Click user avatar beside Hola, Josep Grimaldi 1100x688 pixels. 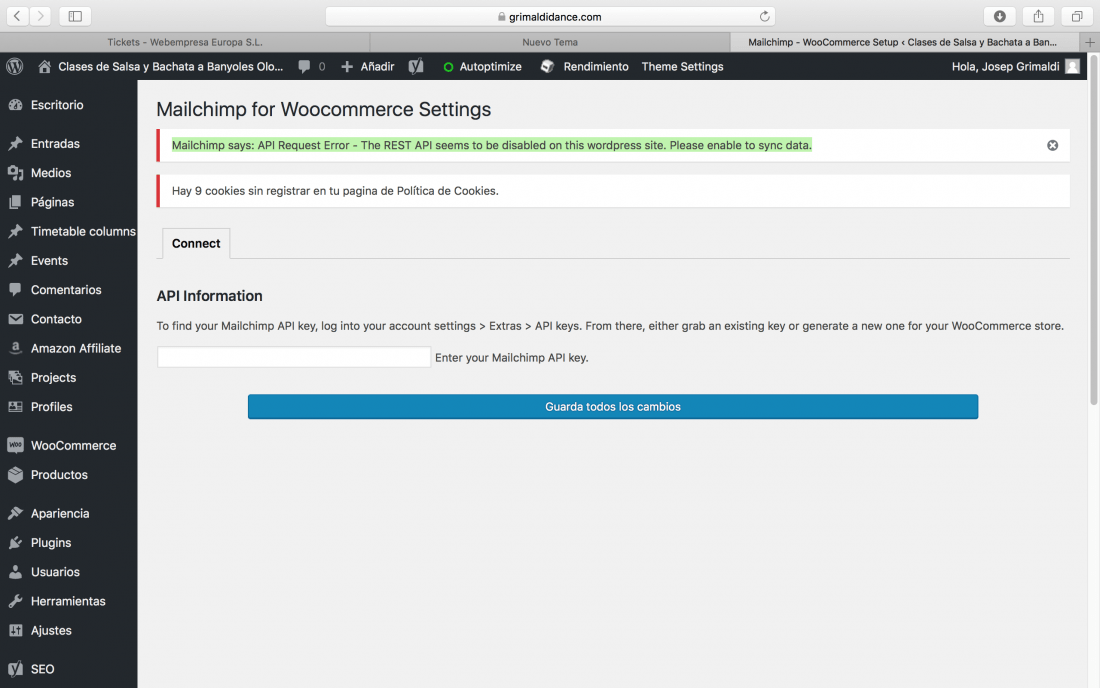(1072, 67)
